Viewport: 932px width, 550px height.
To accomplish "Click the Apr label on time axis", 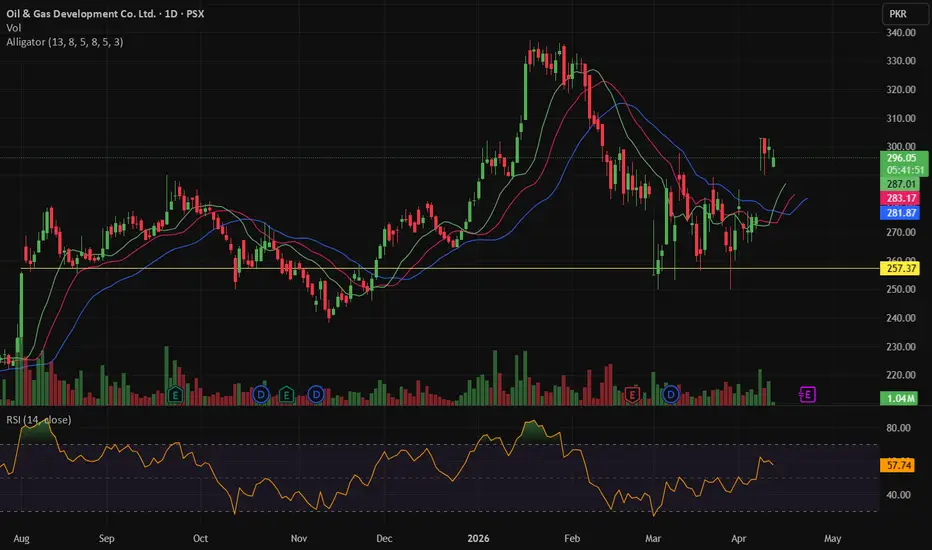I will pos(738,539).
